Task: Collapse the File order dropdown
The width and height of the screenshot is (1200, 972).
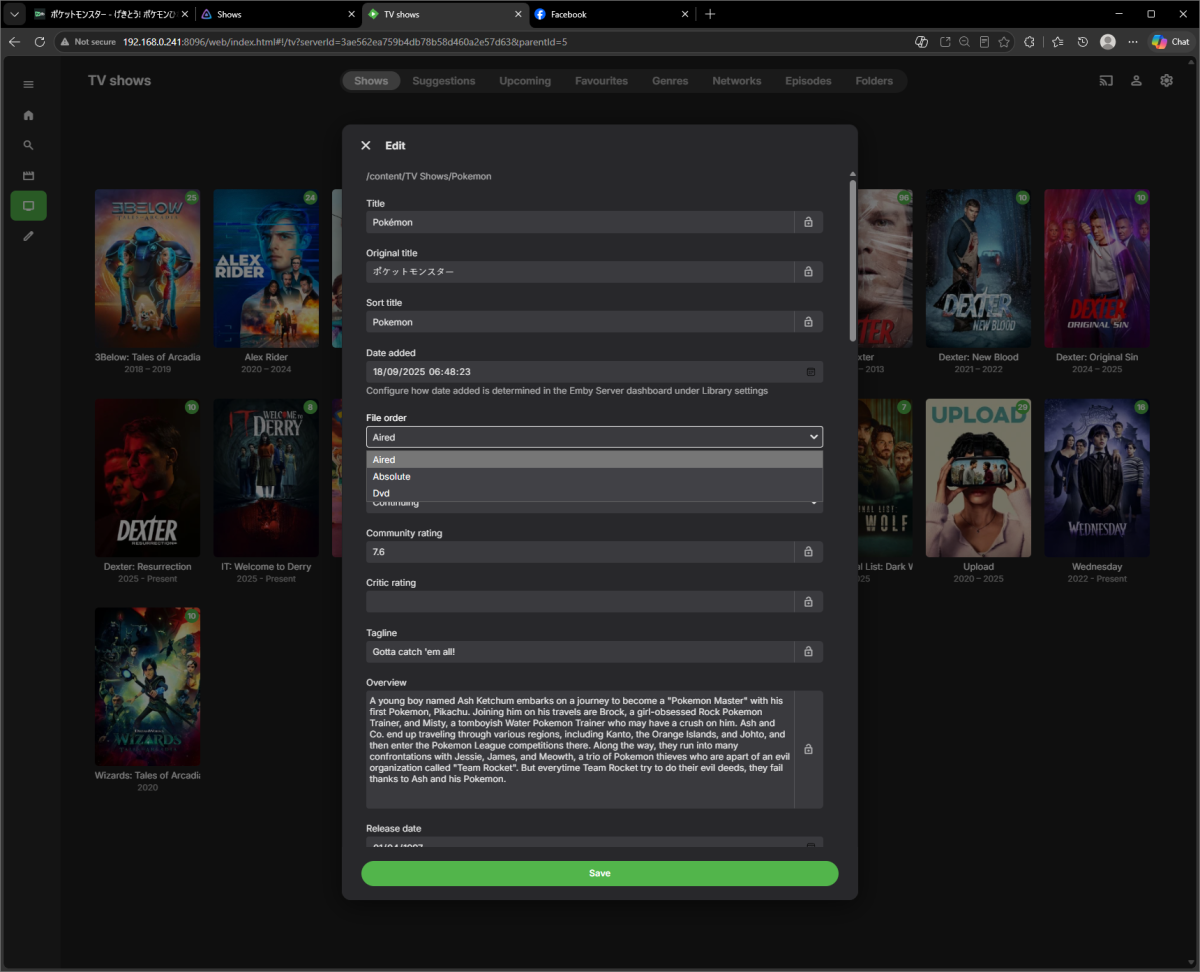Action: pyautogui.click(x=594, y=437)
